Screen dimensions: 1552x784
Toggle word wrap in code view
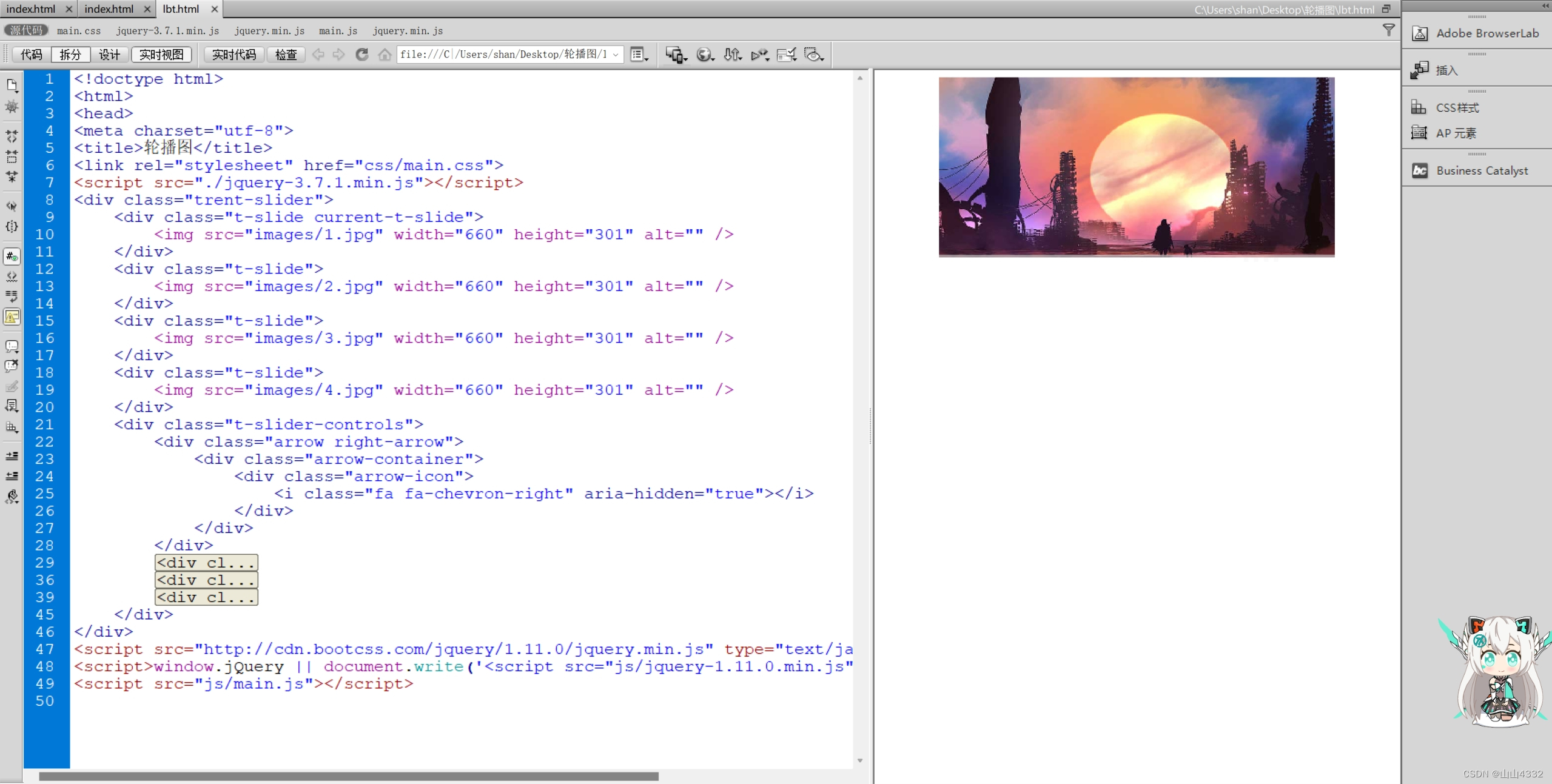tap(12, 297)
